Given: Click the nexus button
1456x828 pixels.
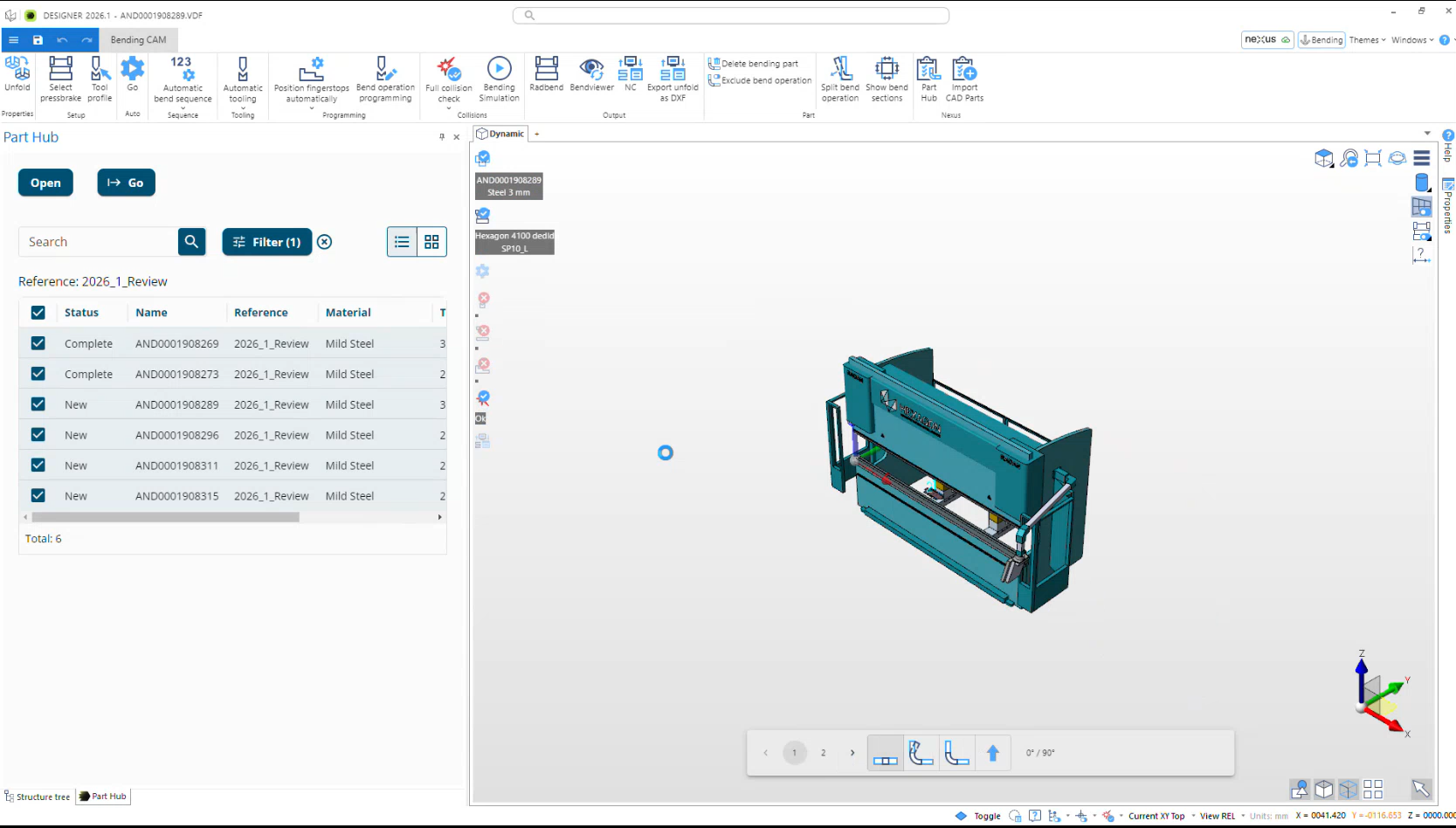Looking at the screenshot, I should [x=1267, y=40].
